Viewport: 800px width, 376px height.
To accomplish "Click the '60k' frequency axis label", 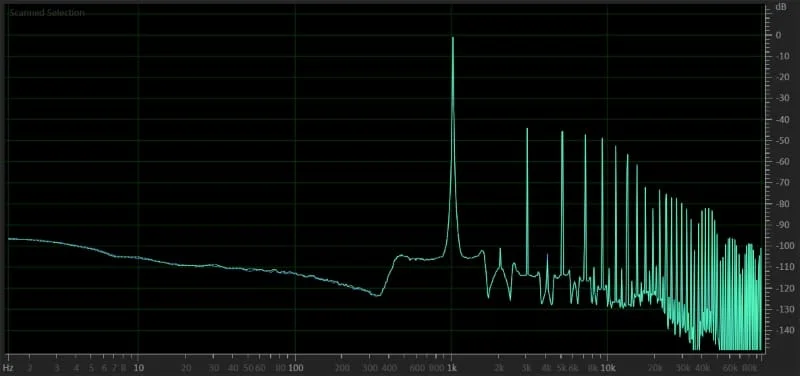I will [730, 367].
